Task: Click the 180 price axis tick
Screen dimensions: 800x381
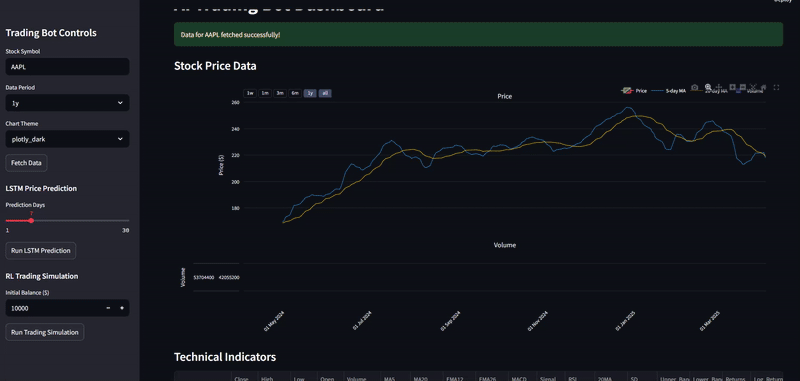Action: pos(235,208)
